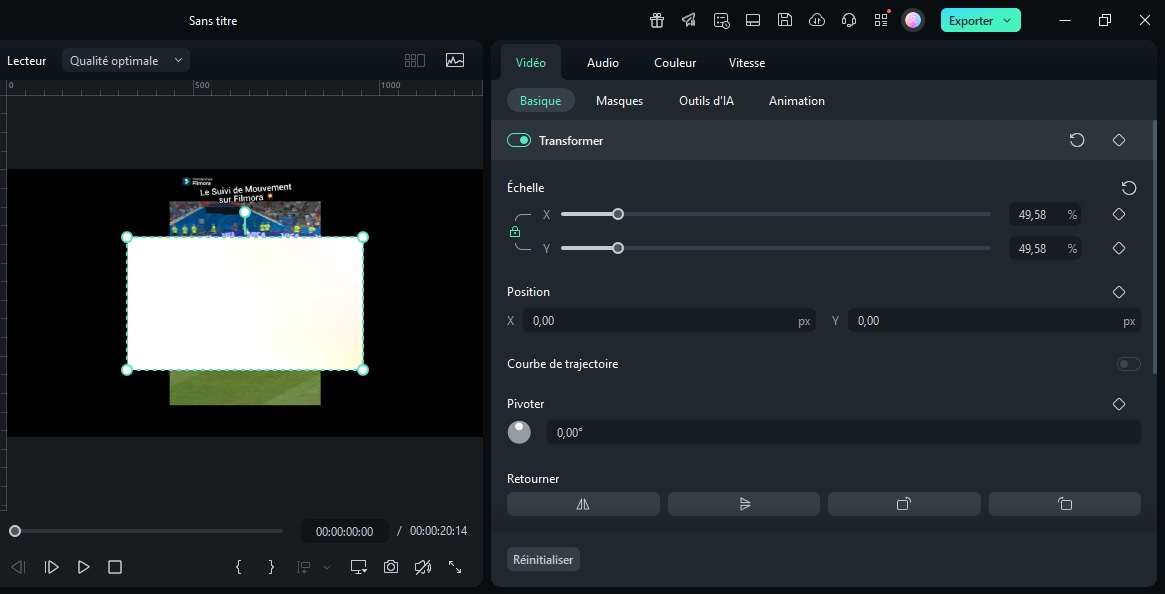Go to the Outils d'IA sub-tab
1165x594 pixels.
click(x=707, y=100)
